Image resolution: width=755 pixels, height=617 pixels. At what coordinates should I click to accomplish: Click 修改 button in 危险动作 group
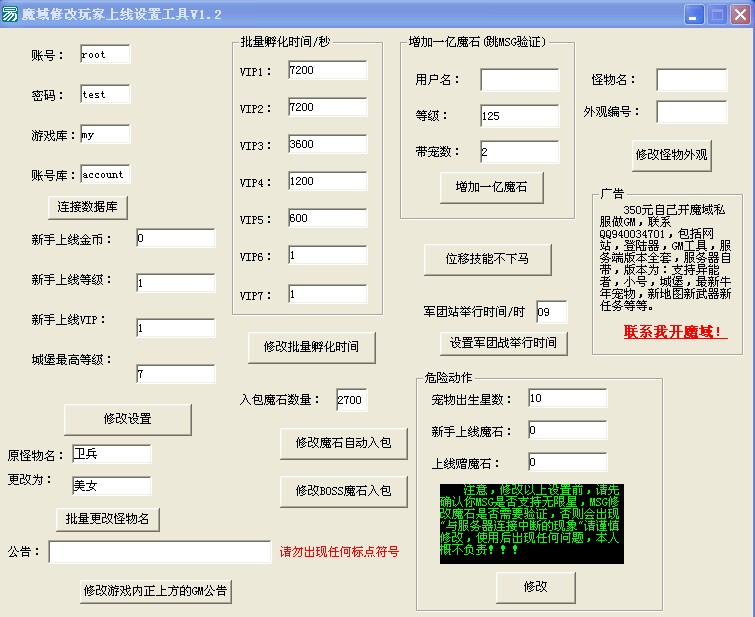point(536,586)
